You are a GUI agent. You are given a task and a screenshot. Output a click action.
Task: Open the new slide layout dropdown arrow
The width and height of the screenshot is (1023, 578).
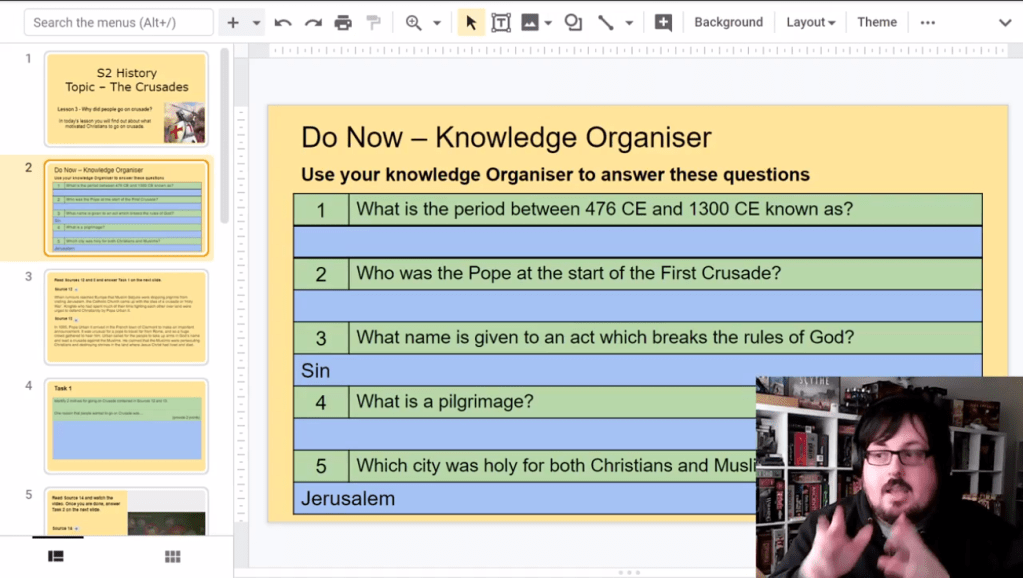coord(256,23)
